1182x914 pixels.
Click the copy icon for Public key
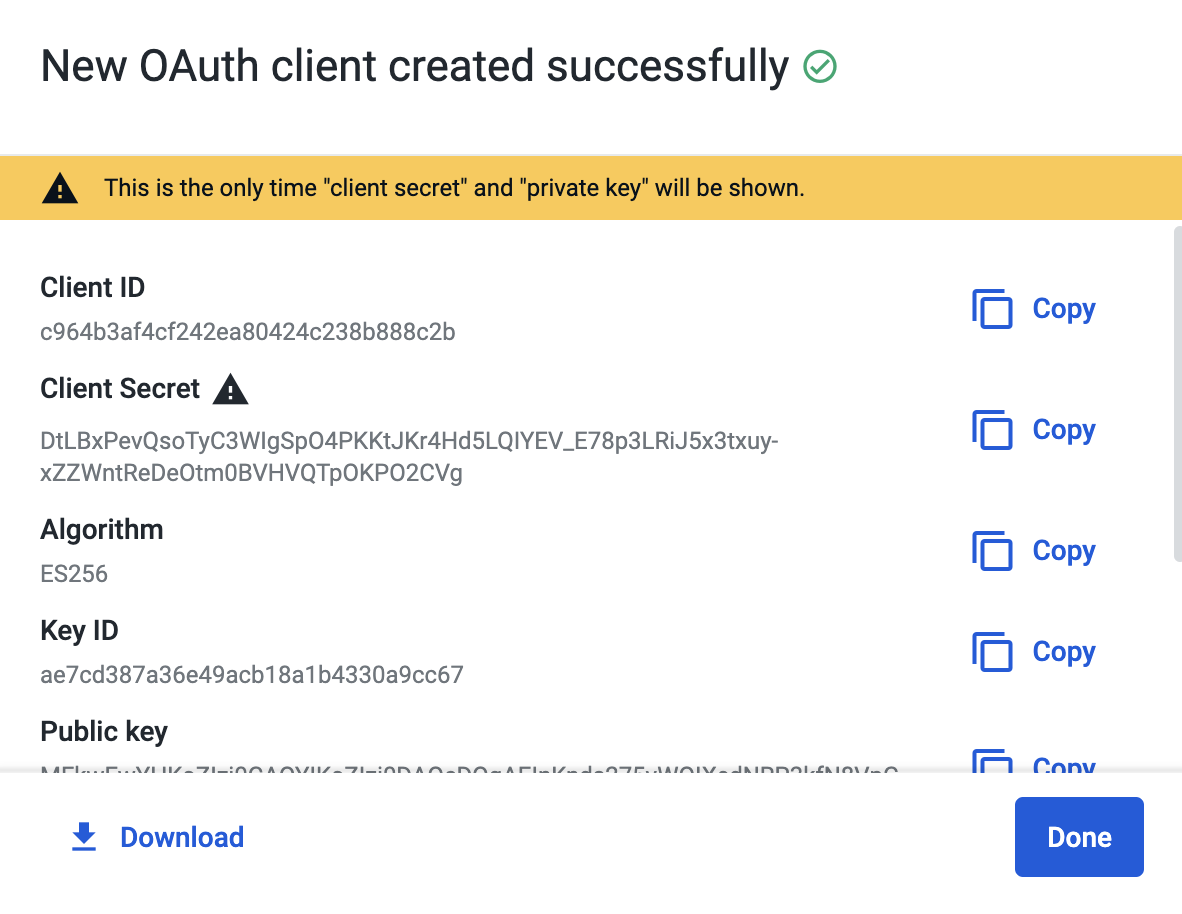[992, 760]
